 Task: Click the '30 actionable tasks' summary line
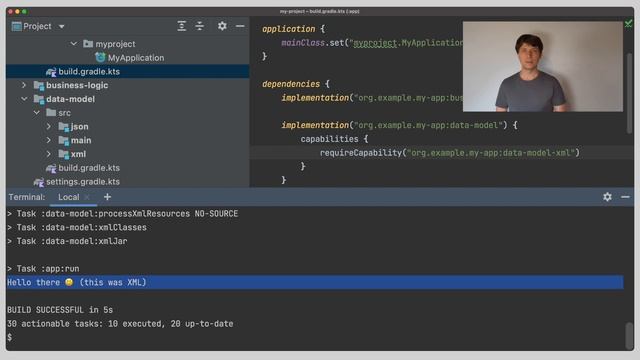[x=120, y=324]
